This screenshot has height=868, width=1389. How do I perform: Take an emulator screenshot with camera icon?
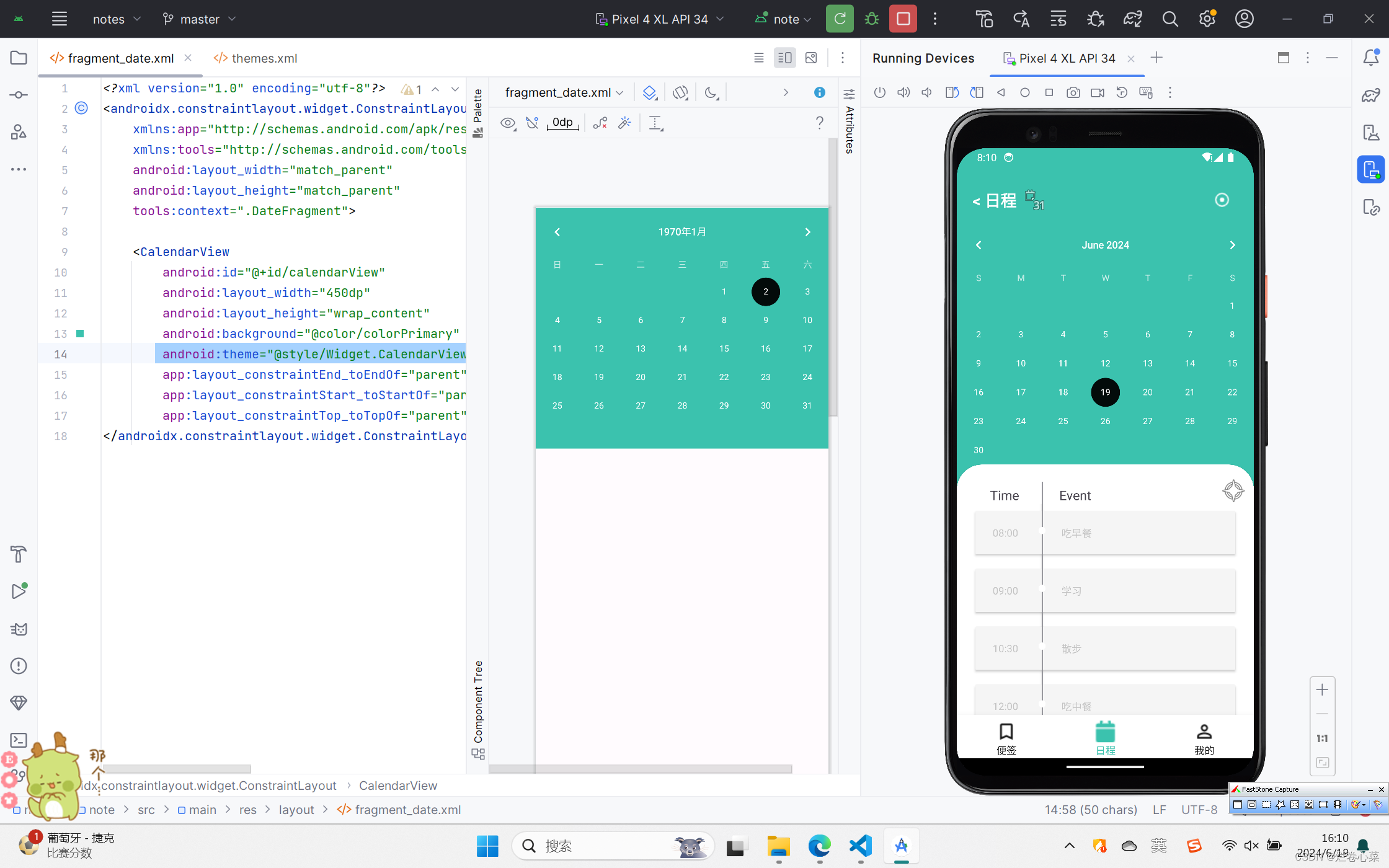coord(1073,93)
